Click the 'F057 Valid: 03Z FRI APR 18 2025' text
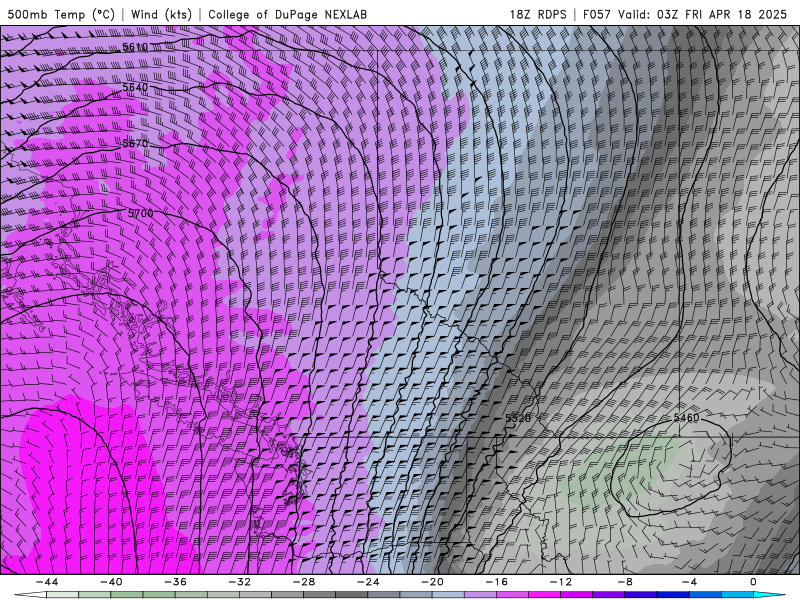This screenshot has height=600, width=800. coord(685,14)
